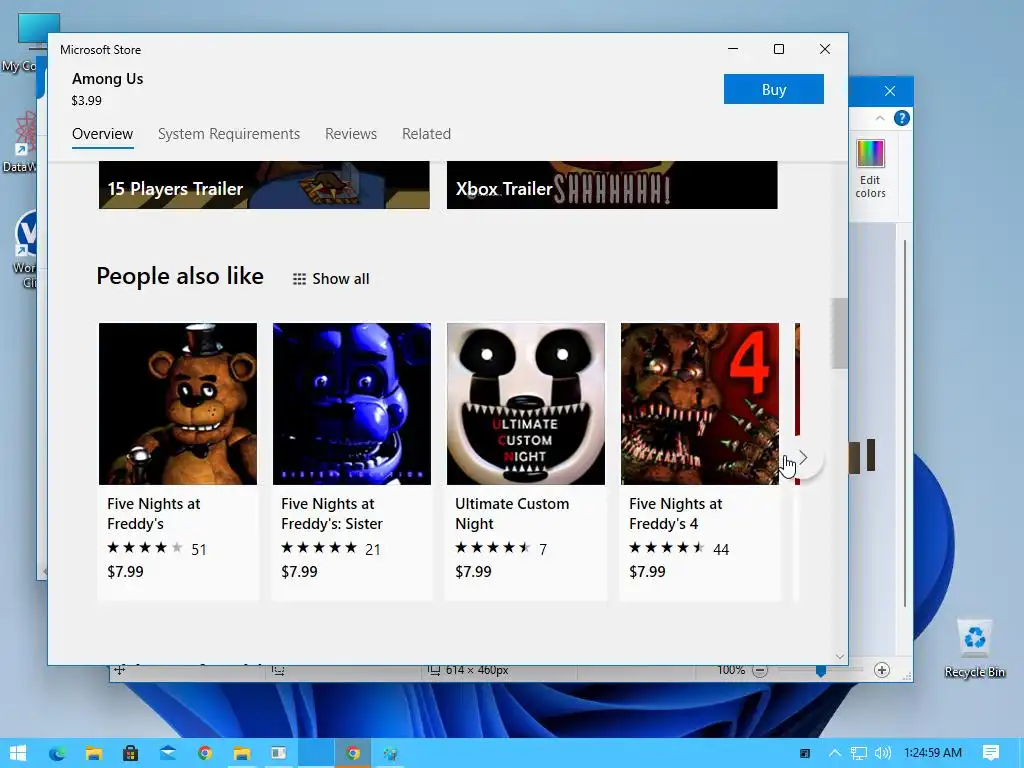Viewport: 1024px width, 768px height.
Task: Show next games with the carousel right arrow
Action: (x=803, y=458)
